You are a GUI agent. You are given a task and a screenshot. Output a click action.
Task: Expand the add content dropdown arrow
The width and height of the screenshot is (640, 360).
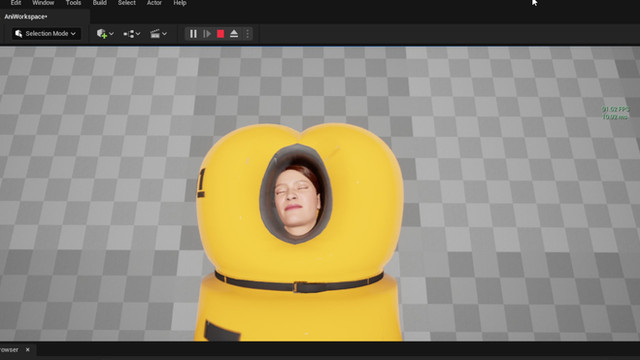click(111, 34)
